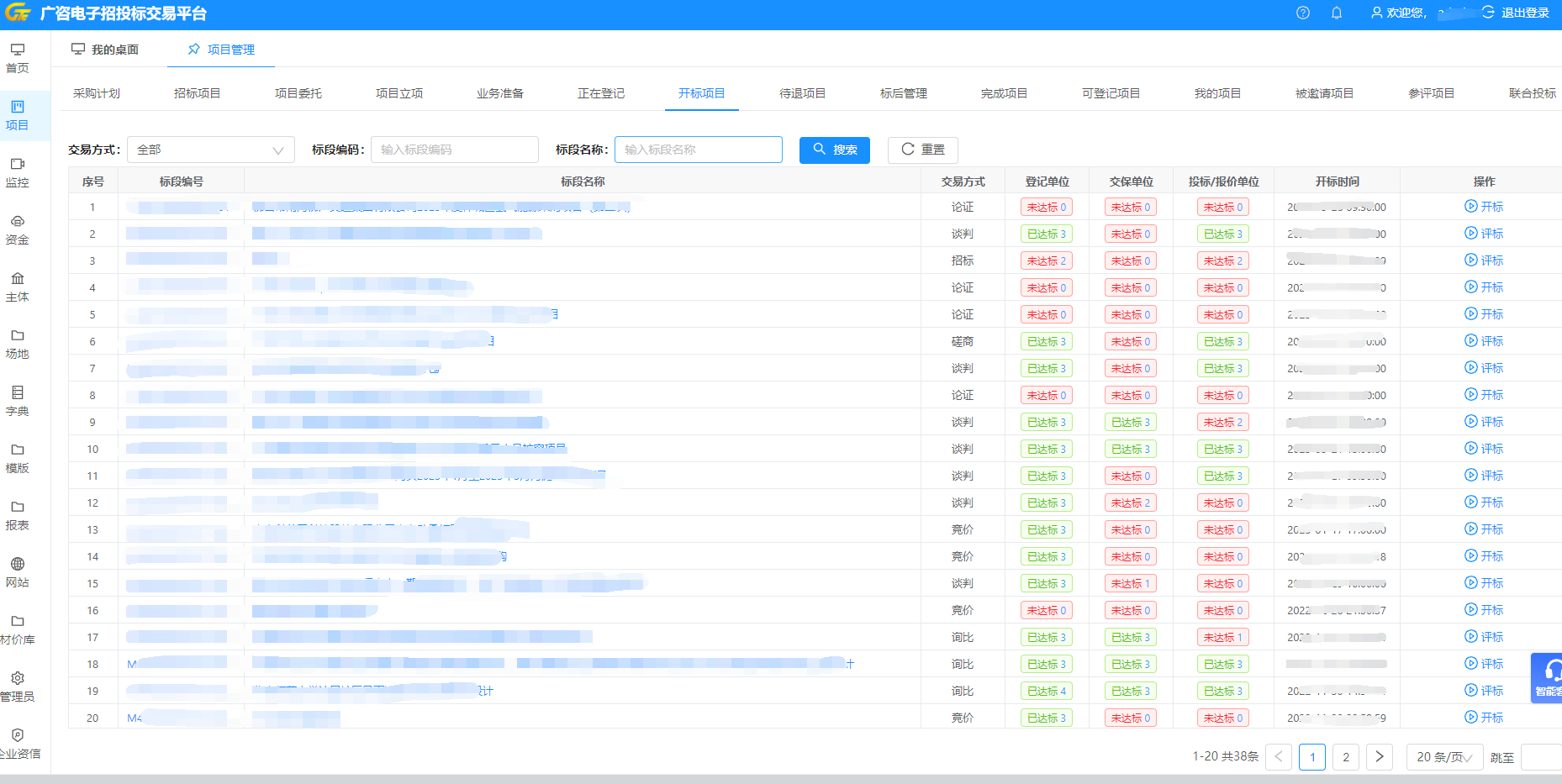Click the 广咨 platform logo
Viewport: 1562px width, 784px height.
pos(18,13)
